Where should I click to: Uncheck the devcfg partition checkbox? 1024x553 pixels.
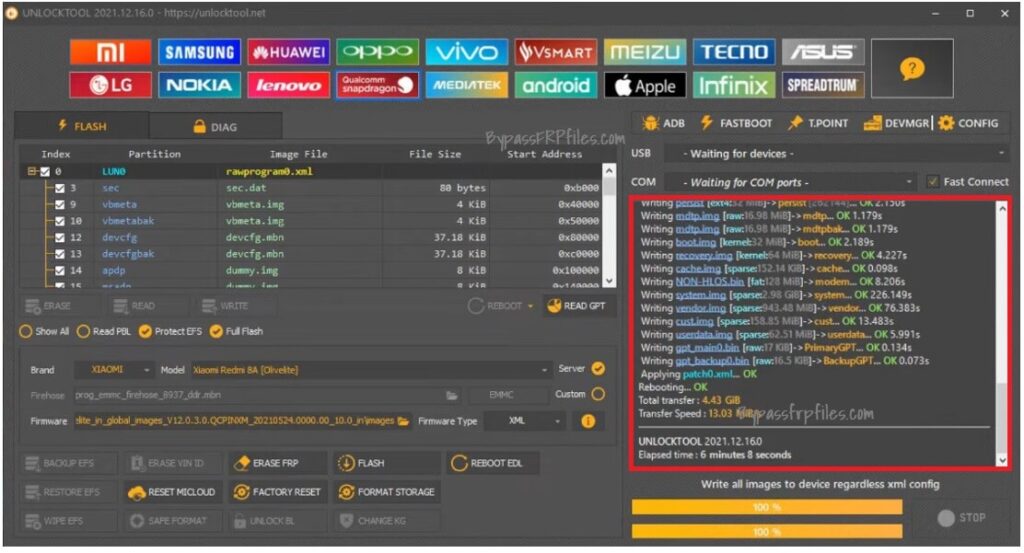coord(60,238)
